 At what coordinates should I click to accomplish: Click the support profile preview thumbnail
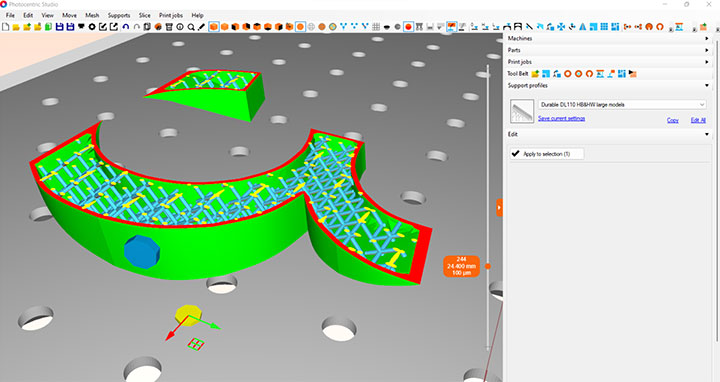click(x=522, y=111)
